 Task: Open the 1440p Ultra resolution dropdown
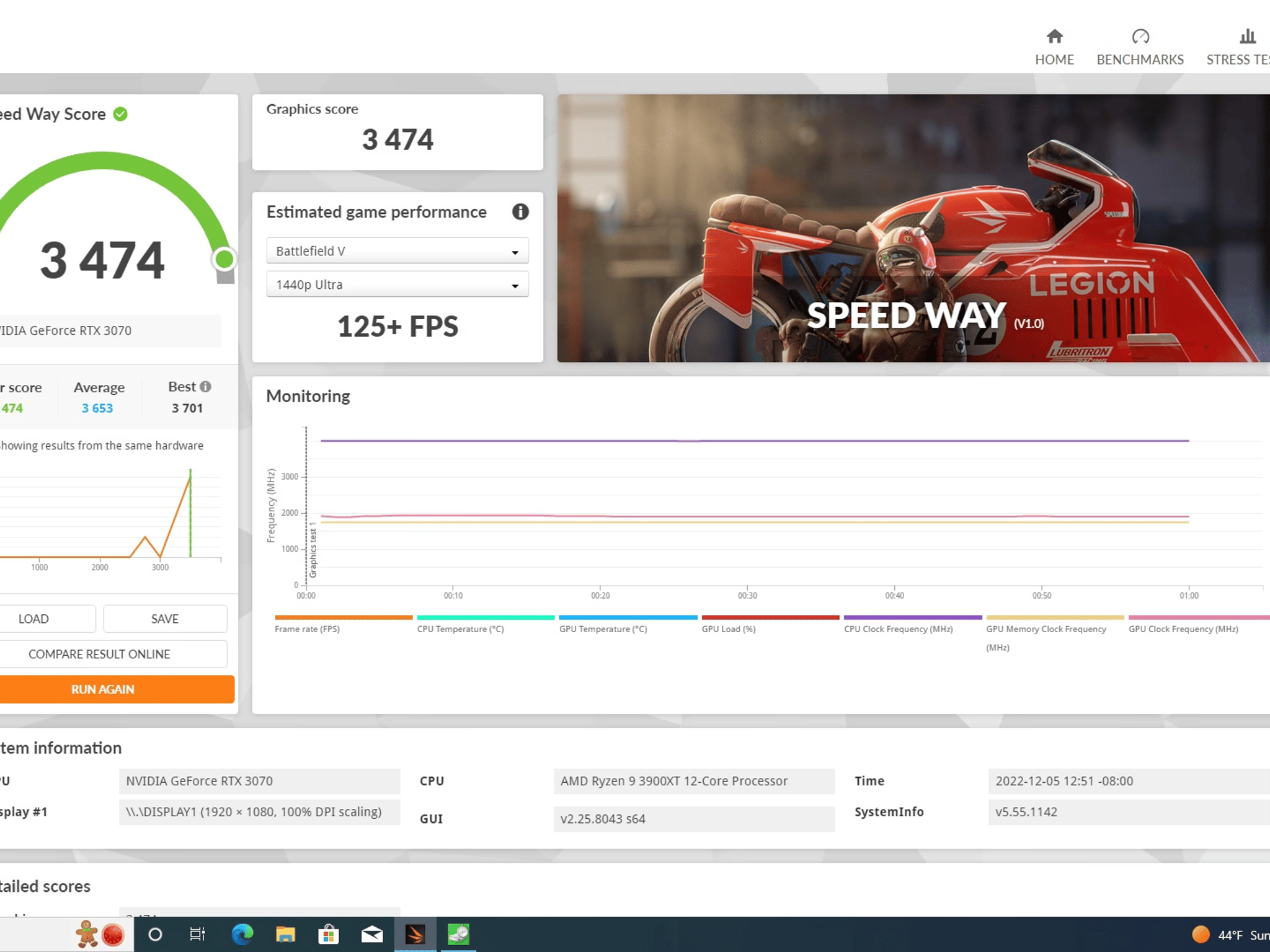pyautogui.click(x=397, y=284)
